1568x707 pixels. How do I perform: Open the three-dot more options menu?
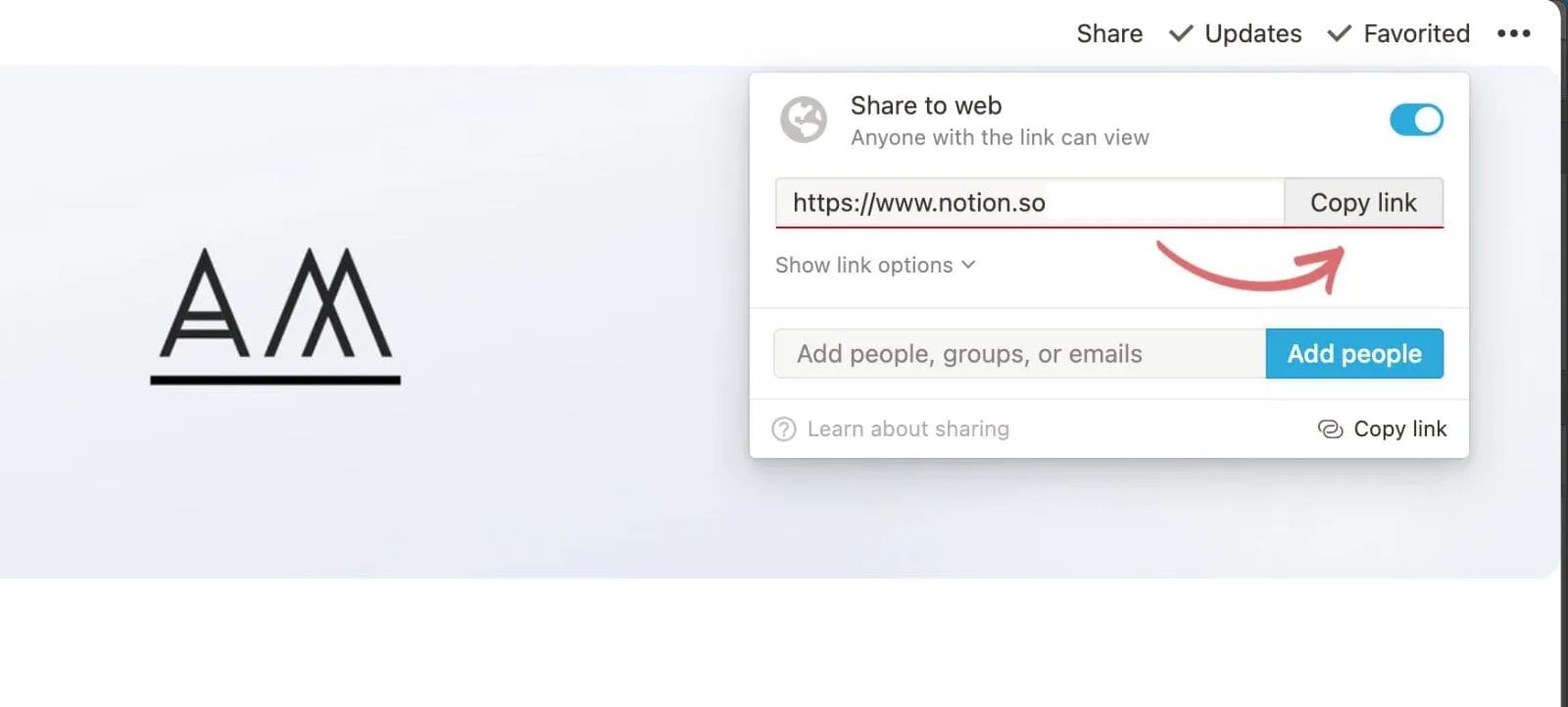click(1514, 32)
